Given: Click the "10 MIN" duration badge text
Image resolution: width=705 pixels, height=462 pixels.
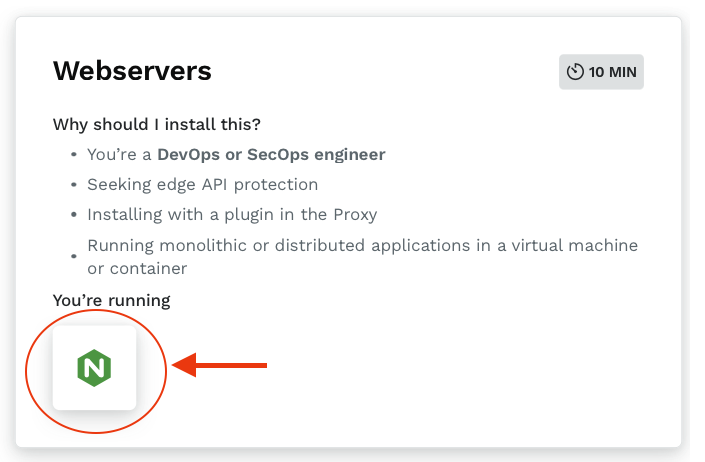Looking at the screenshot, I should (613, 72).
